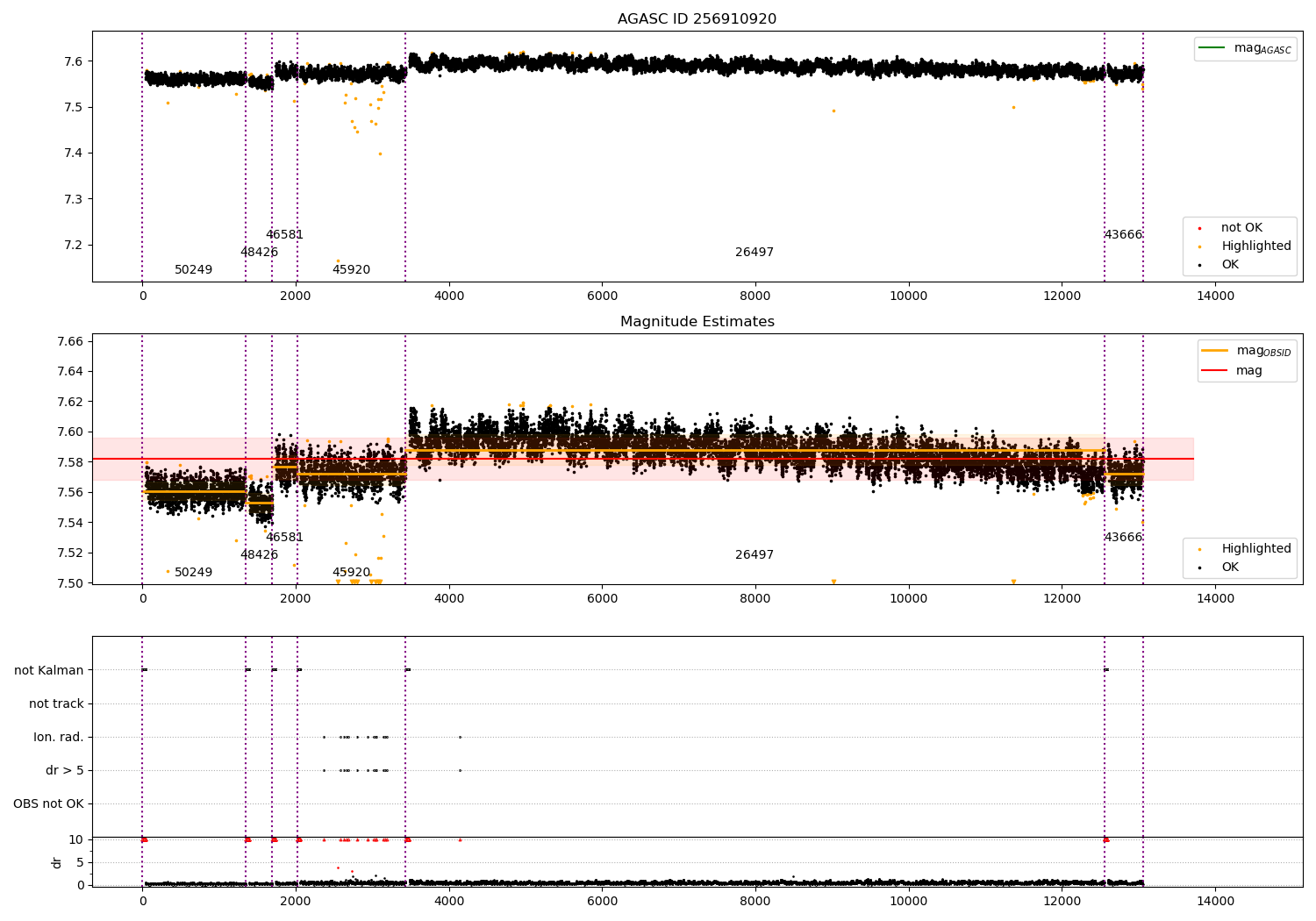
Task: Click 'OK' legend entry in AGASC plot
Action: [x=1229, y=265]
